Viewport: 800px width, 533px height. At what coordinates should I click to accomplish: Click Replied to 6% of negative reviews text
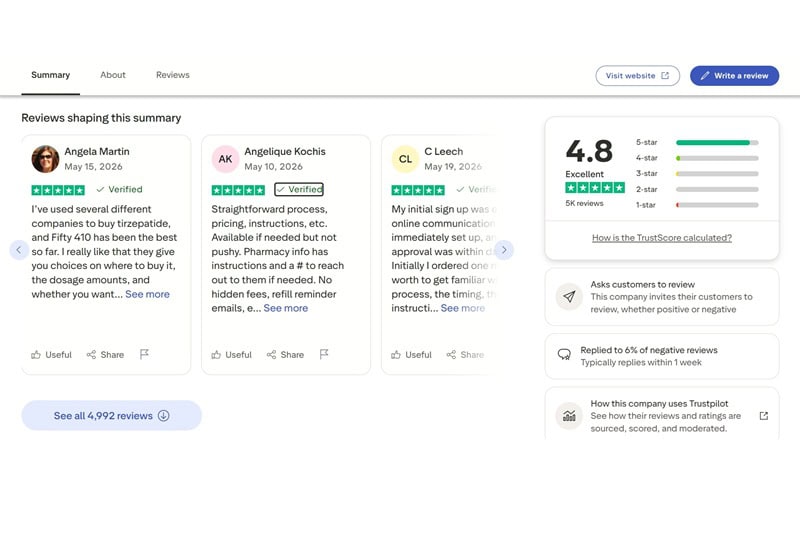pos(649,350)
